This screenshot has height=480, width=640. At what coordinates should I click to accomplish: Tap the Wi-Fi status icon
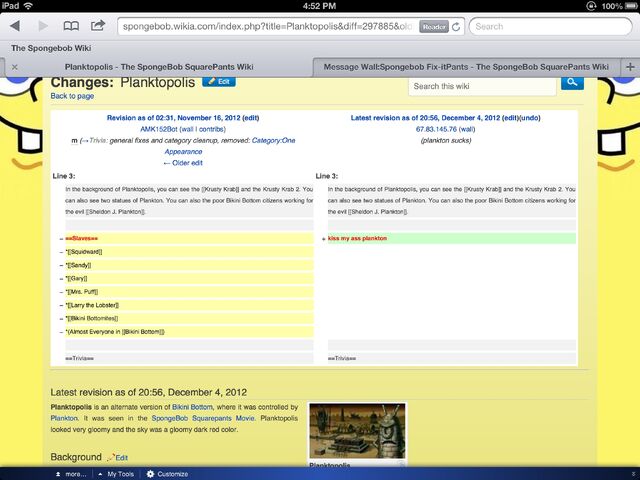pyautogui.click(x=28, y=6)
